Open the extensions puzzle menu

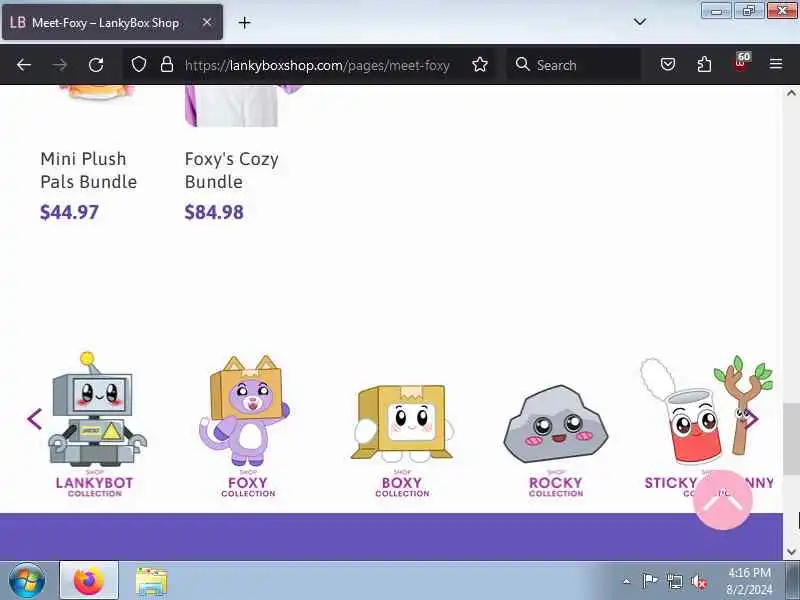(x=704, y=64)
